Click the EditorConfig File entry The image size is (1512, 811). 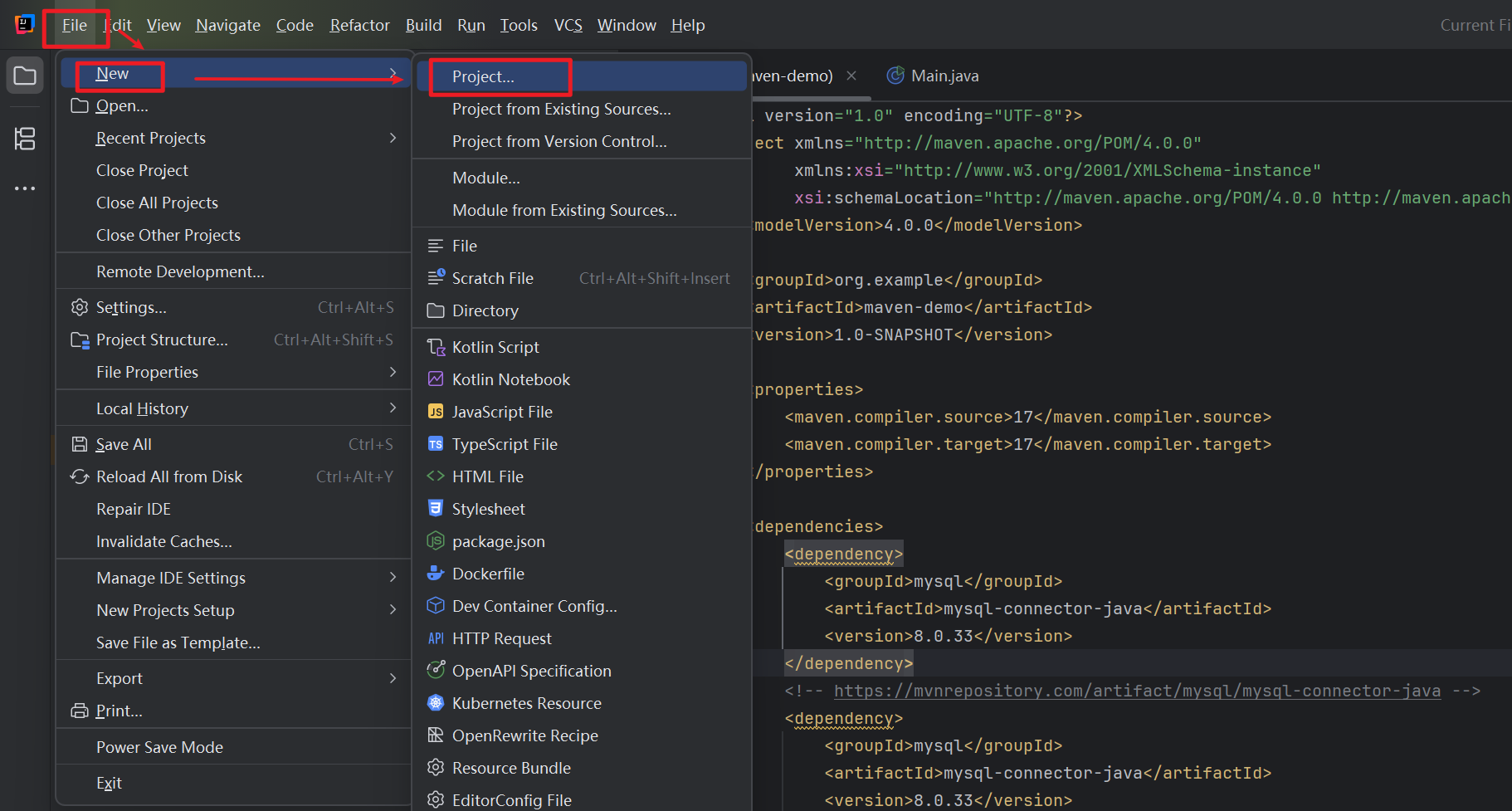point(582,800)
